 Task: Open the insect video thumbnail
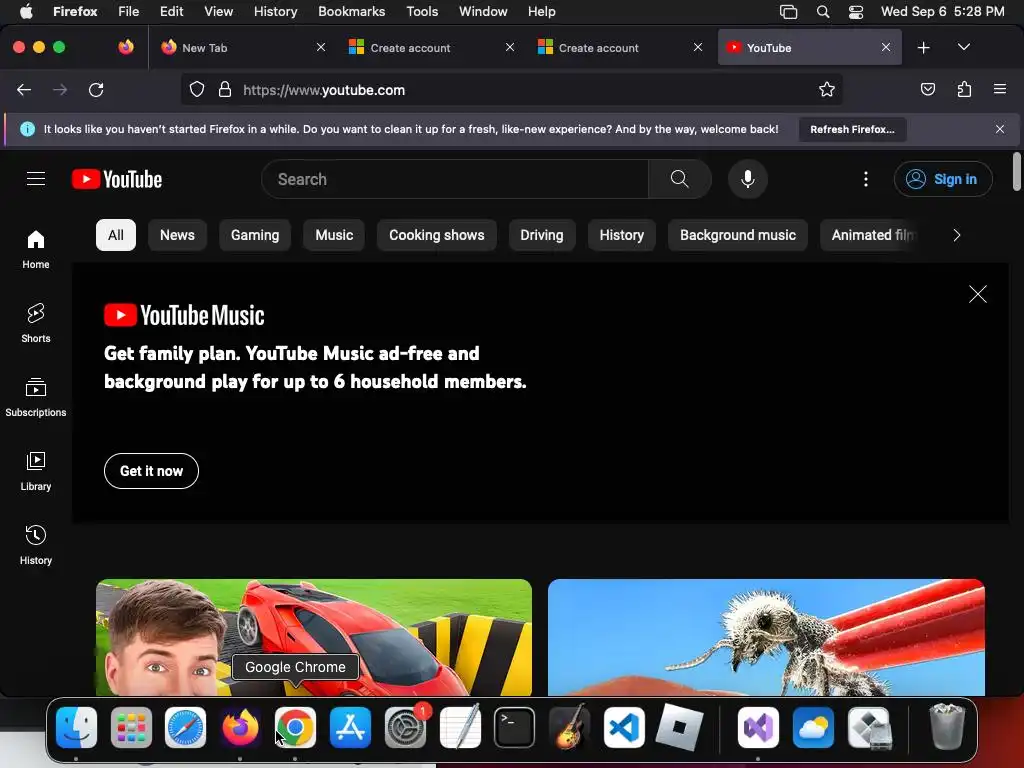tap(766, 637)
